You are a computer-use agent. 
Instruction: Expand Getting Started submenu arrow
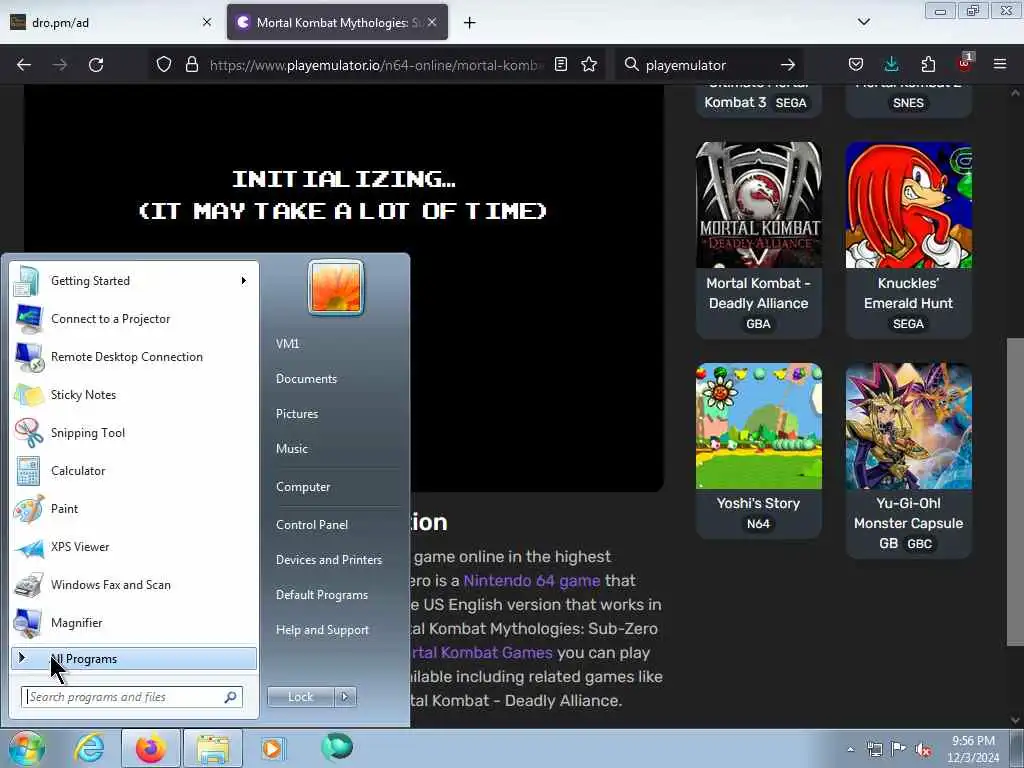[x=244, y=281]
